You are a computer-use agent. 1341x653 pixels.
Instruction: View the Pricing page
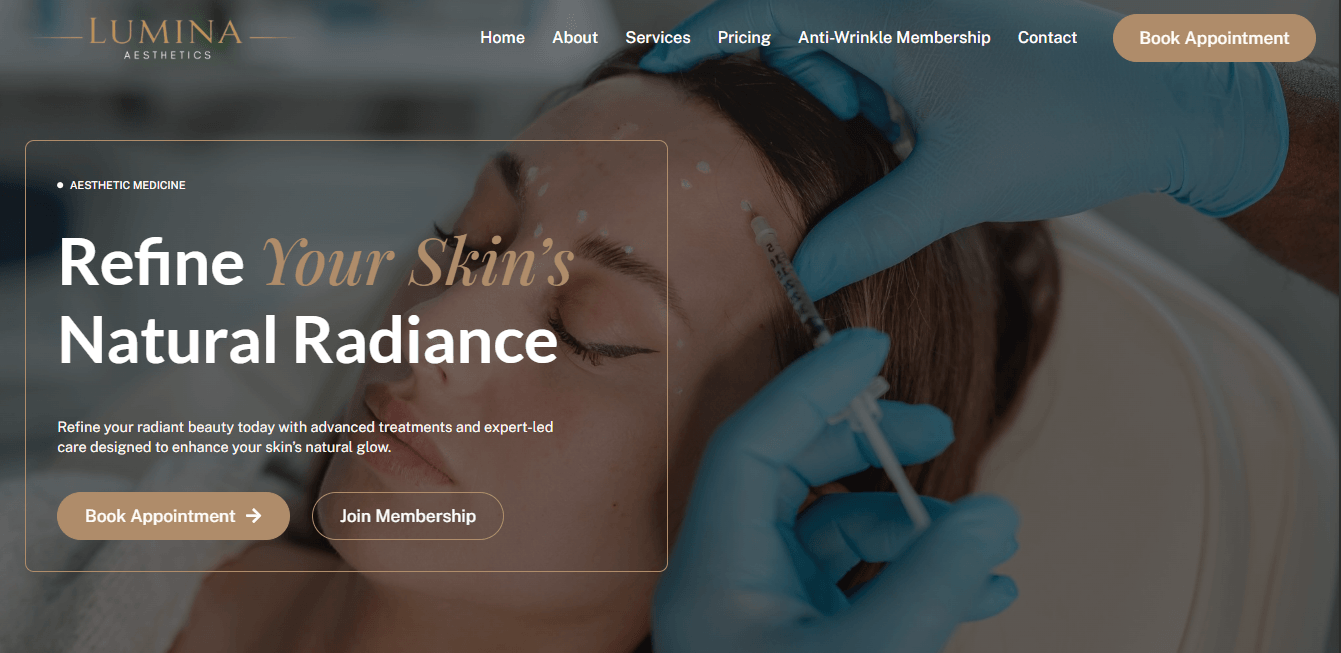(x=744, y=38)
